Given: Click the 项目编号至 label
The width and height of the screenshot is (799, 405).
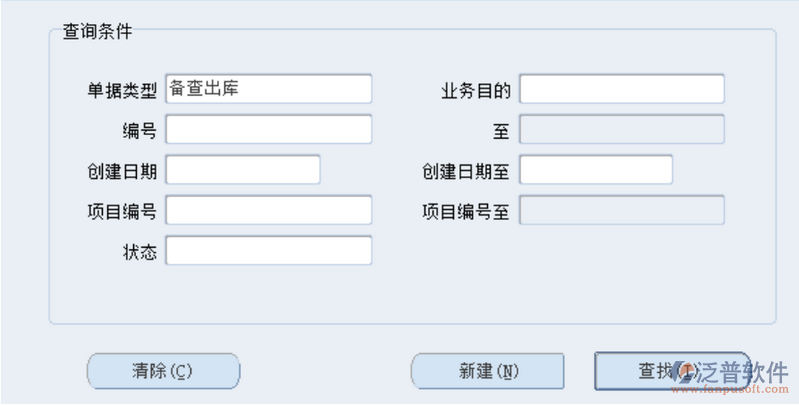Looking at the screenshot, I should 466,211.
